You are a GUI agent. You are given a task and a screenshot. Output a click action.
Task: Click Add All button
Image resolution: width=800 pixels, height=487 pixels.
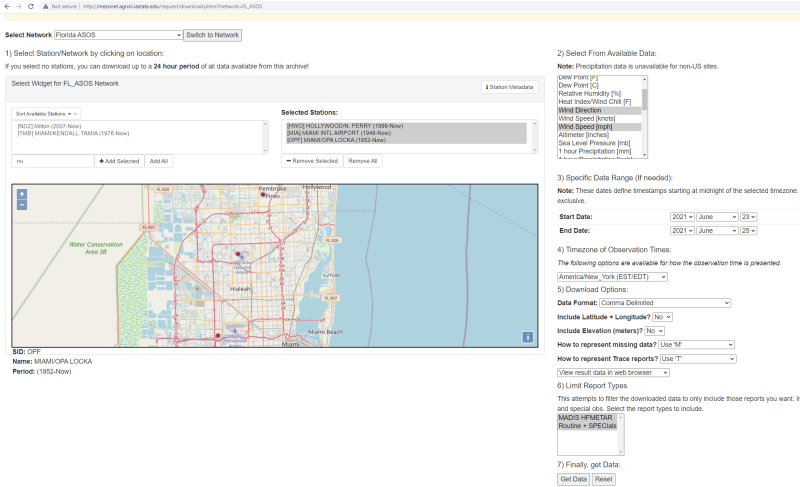(159, 161)
